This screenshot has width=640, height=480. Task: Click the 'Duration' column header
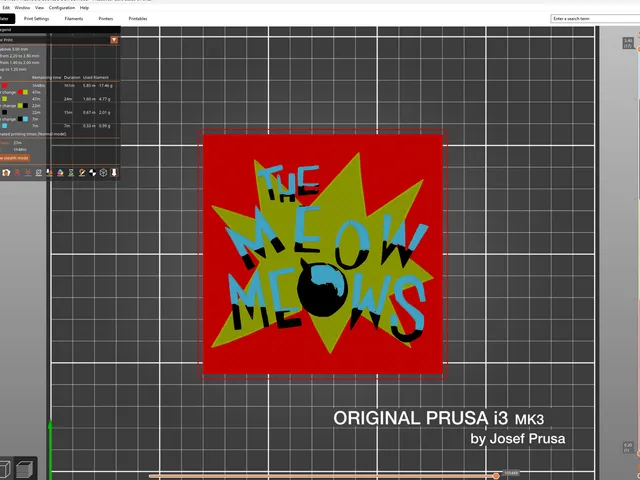pyautogui.click(x=72, y=78)
